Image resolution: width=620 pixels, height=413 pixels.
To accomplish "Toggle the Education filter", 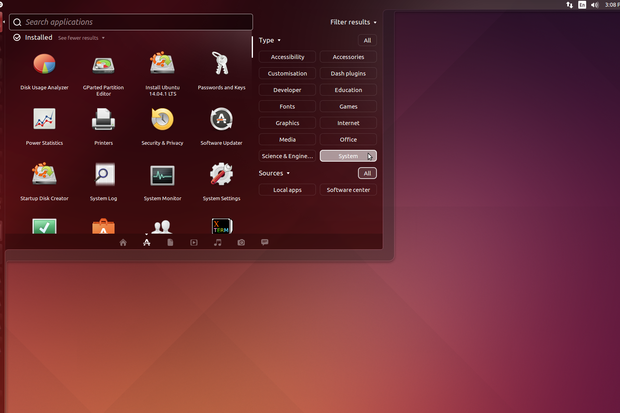I will pyautogui.click(x=348, y=90).
